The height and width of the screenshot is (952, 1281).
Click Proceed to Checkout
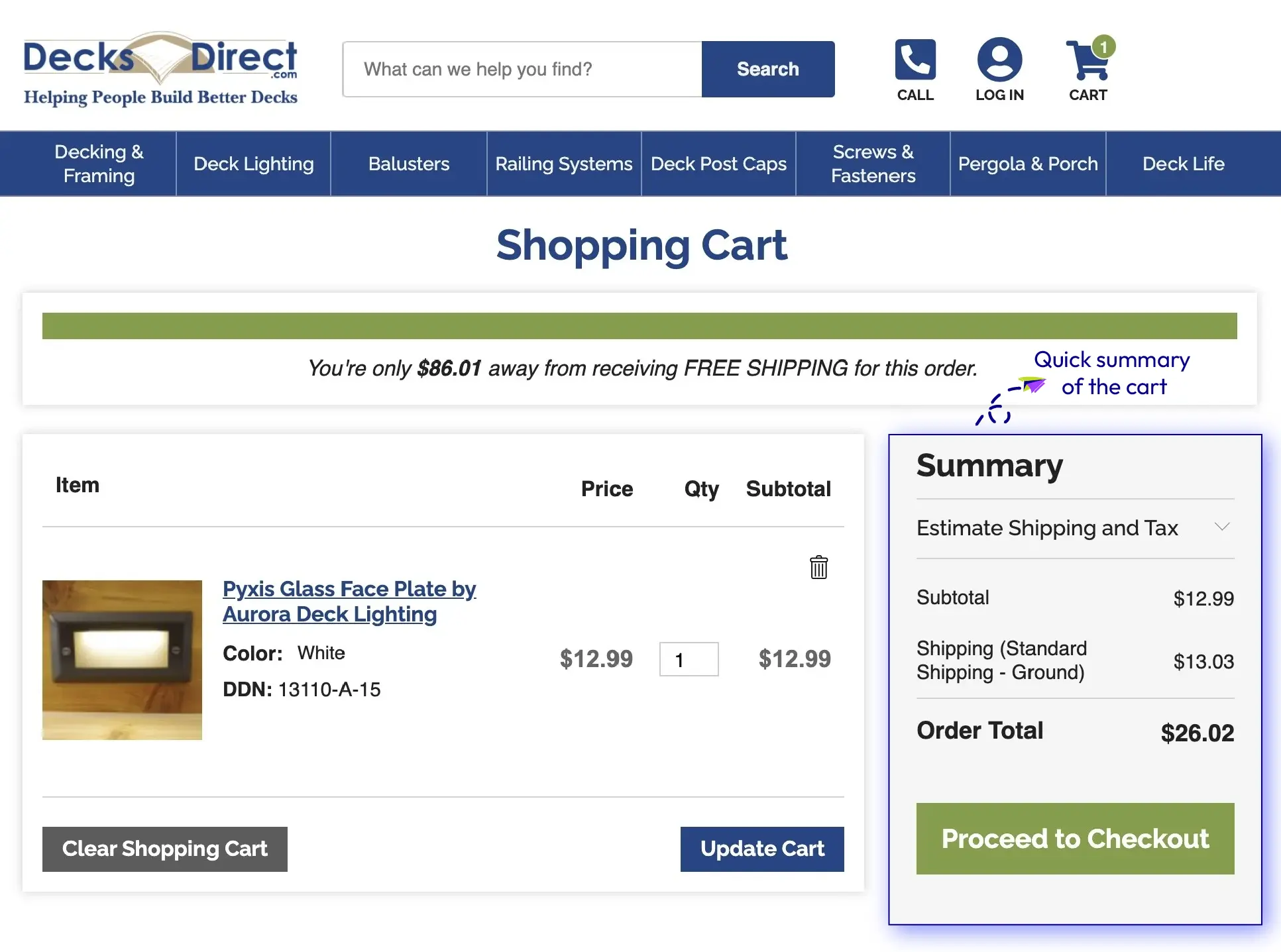[x=1074, y=839]
